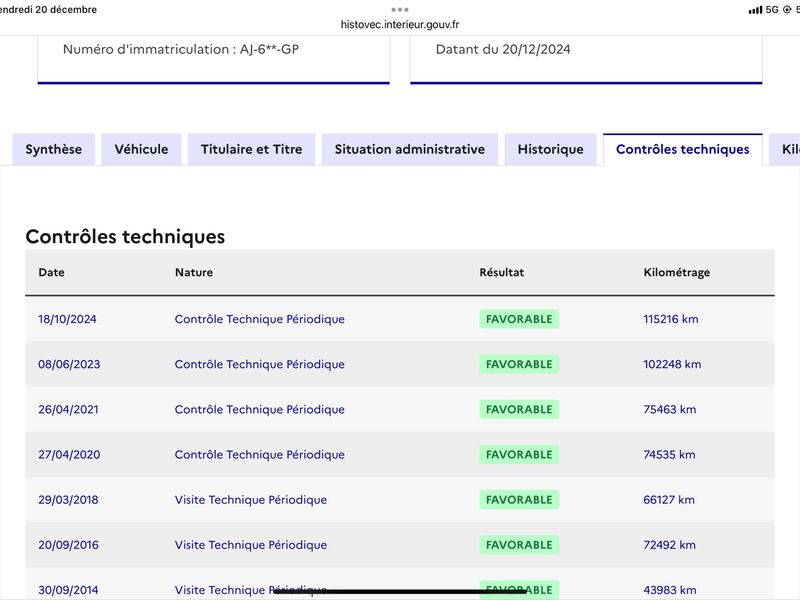800x600 pixels.
Task: Click the 72492 km mileage value
Action: (669, 545)
